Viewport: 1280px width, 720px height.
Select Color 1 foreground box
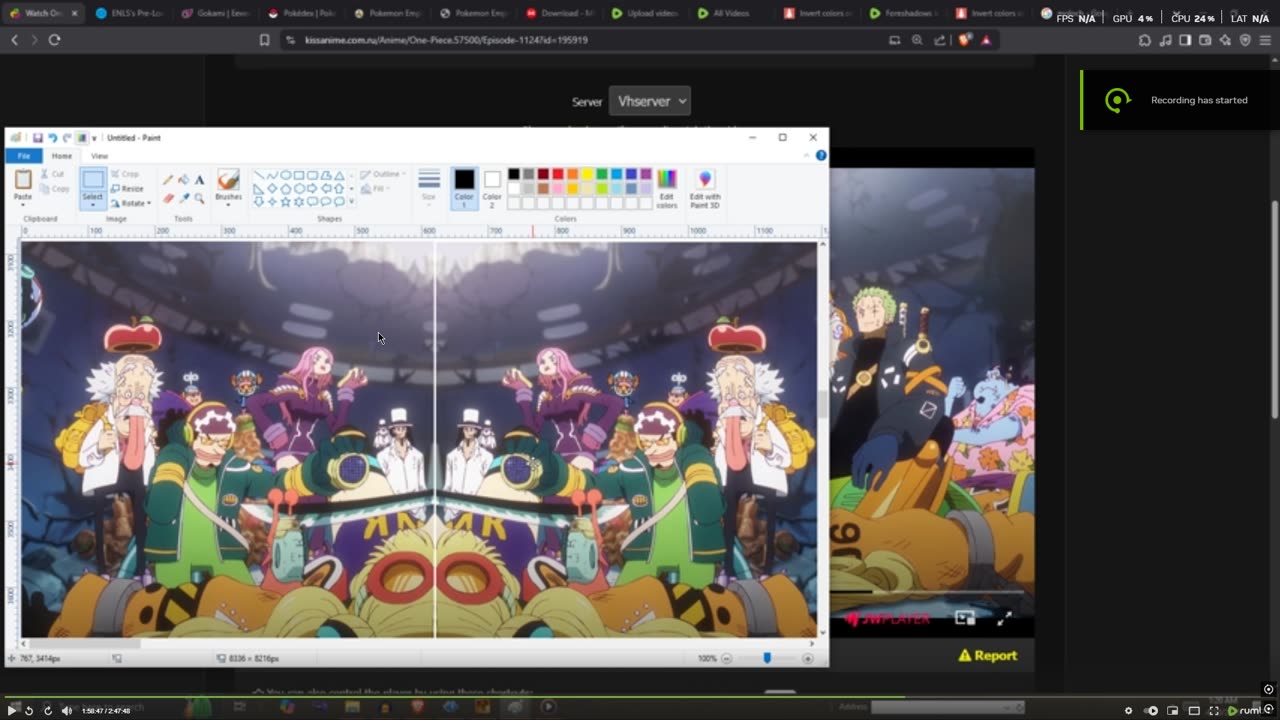pyautogui.click(x=464, y=187)
